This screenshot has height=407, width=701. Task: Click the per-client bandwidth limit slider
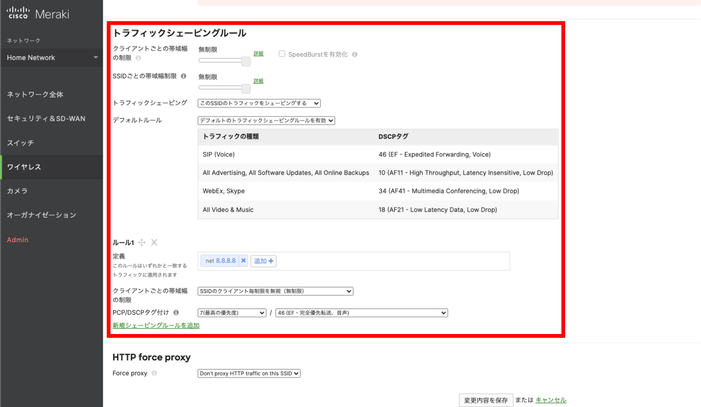224,61
